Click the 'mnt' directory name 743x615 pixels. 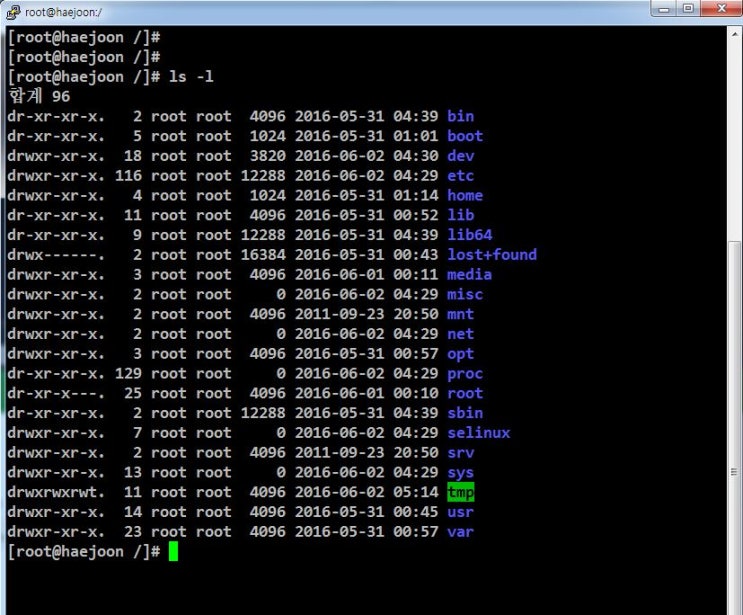point(461,314)
